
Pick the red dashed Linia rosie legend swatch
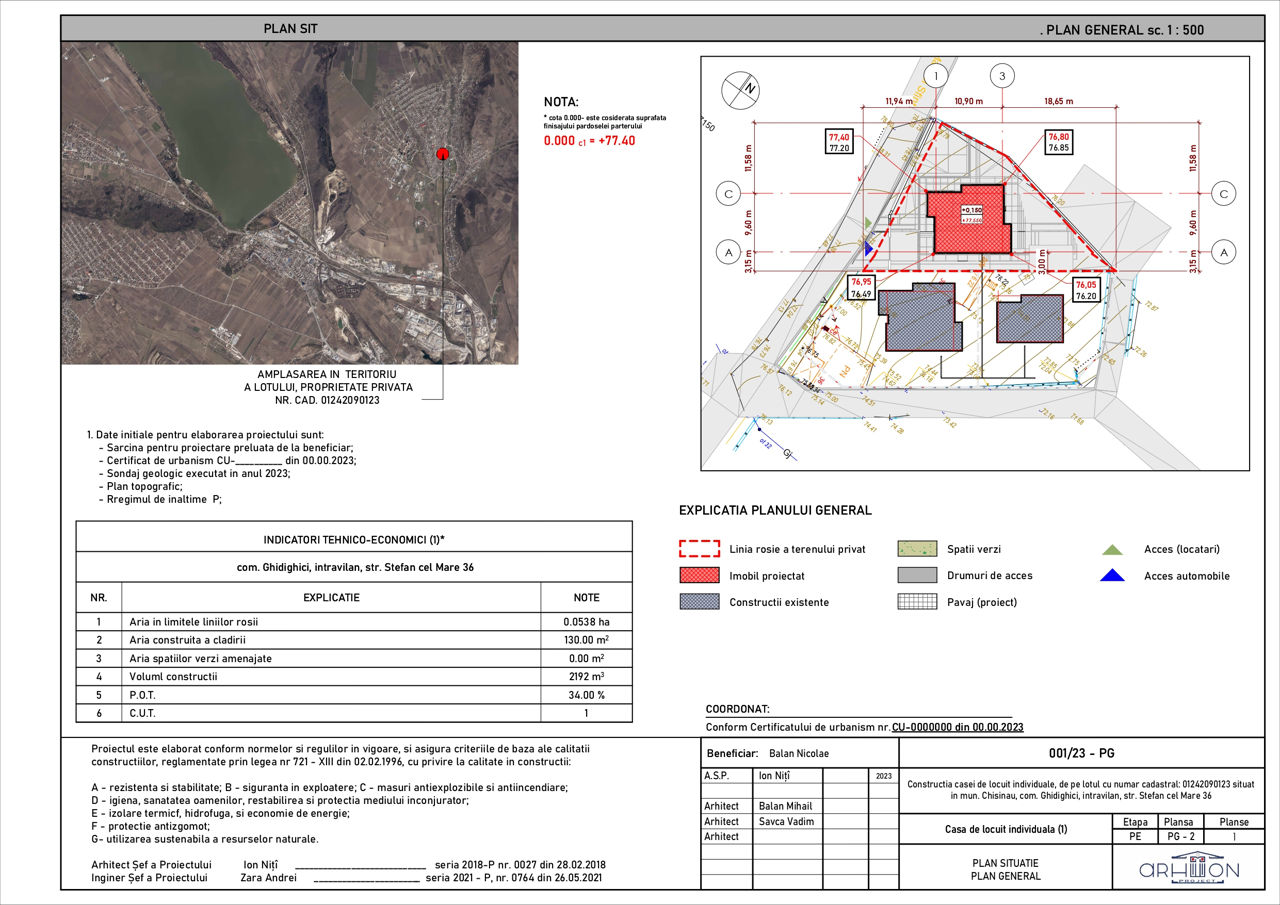699,549
